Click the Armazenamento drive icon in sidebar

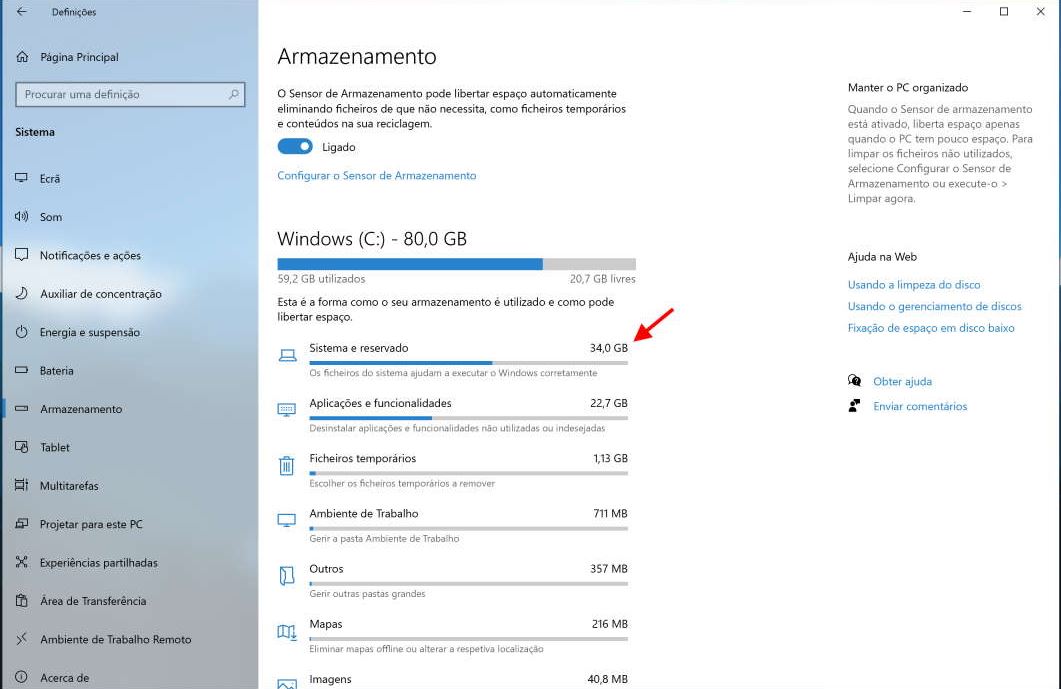click(22, 409)
